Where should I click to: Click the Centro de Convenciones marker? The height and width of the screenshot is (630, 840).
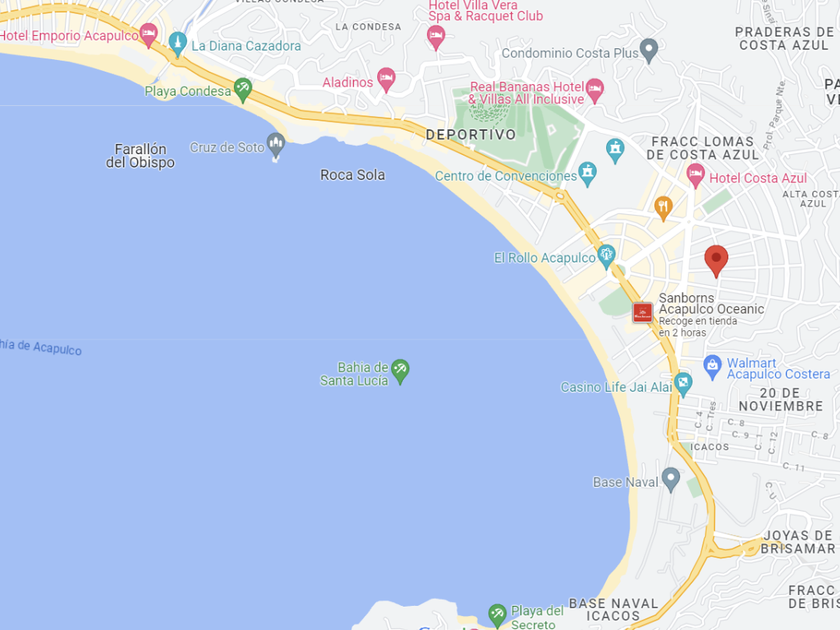click(x=588, y=174)
